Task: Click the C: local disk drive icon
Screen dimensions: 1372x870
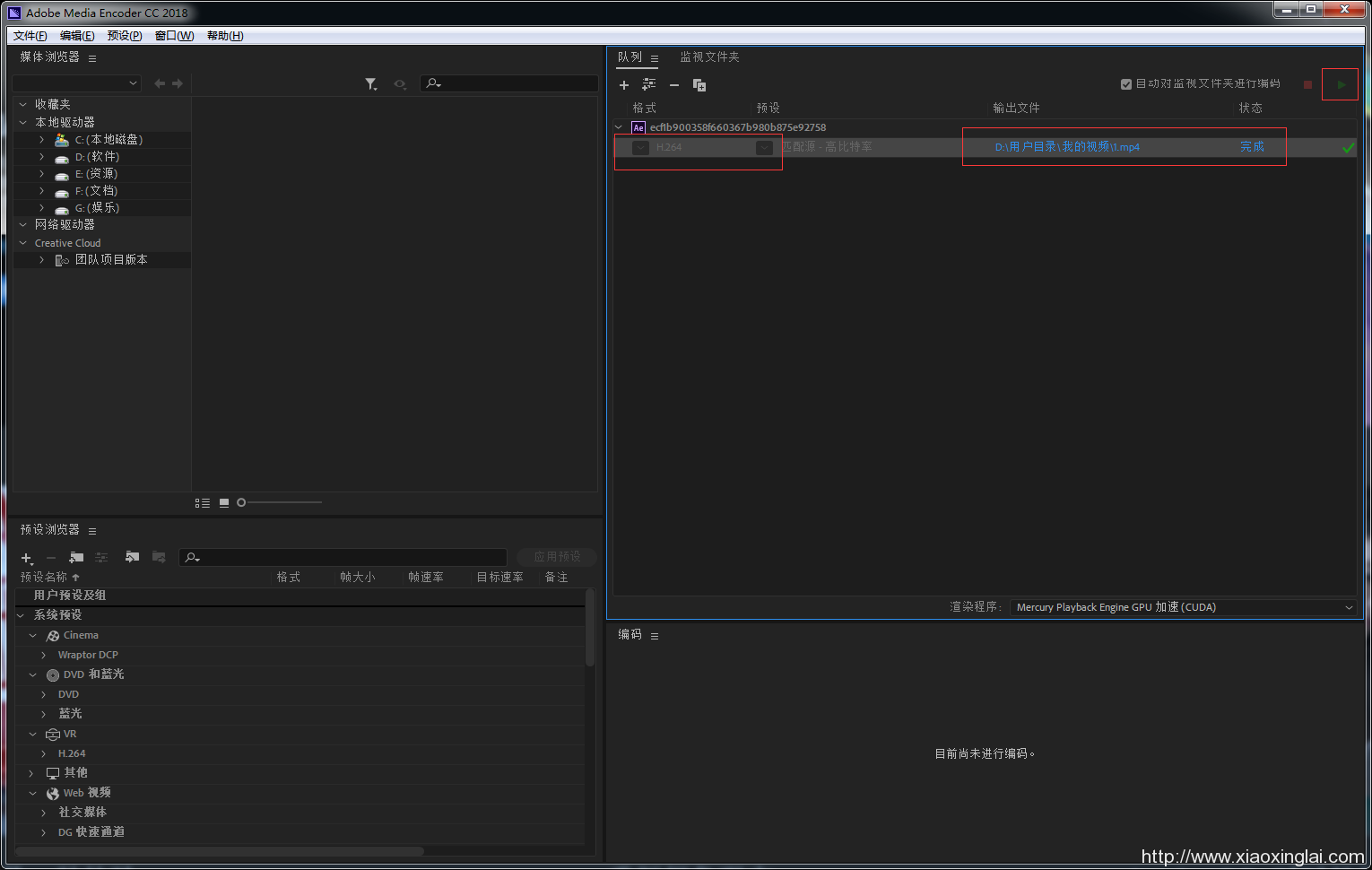Action: (62, 140)
